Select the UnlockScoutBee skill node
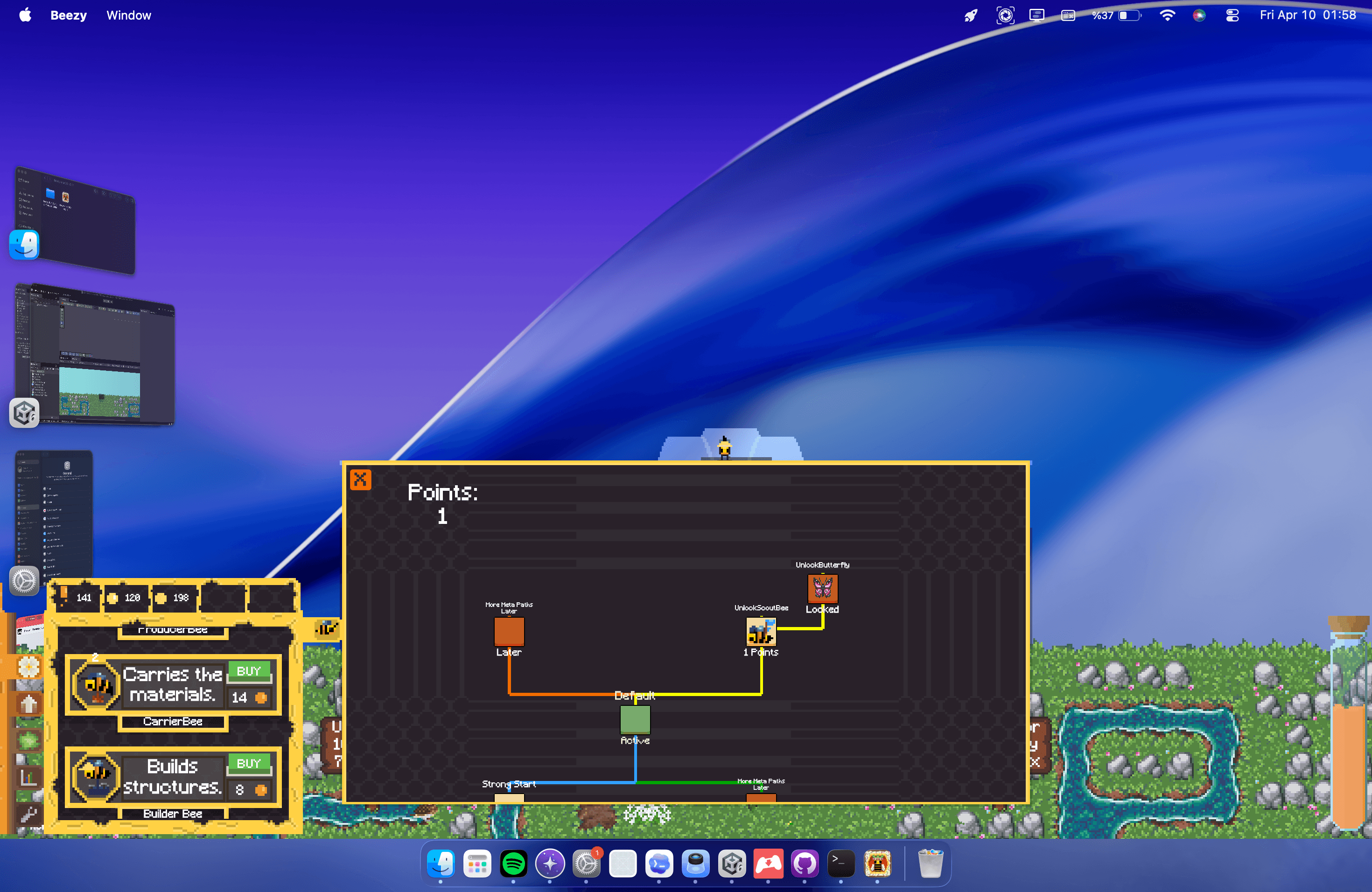The image size is (1372, 892). 760,632
